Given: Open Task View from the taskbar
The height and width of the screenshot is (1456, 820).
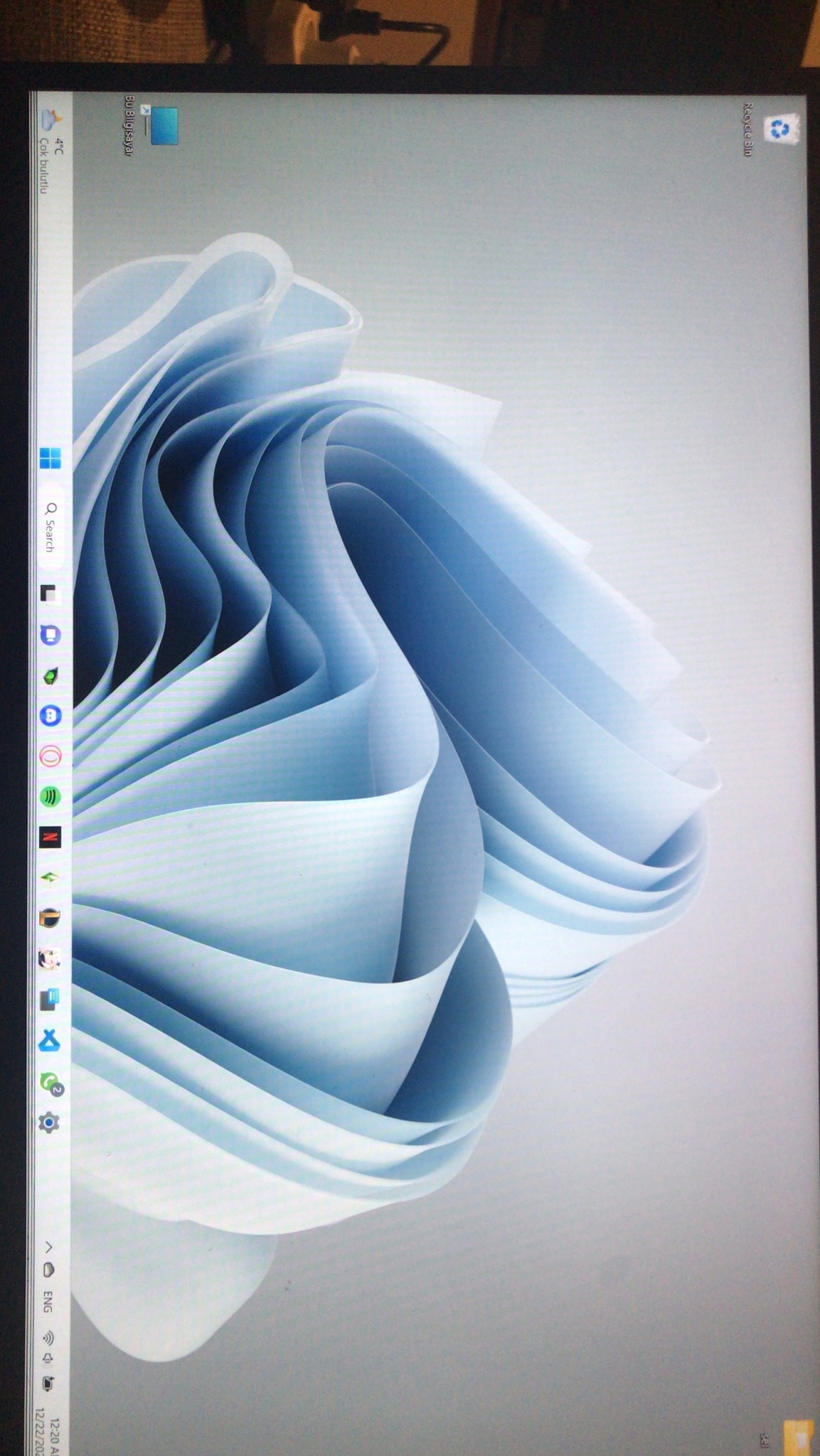Looking at the screenshot, I should [49, 594].
